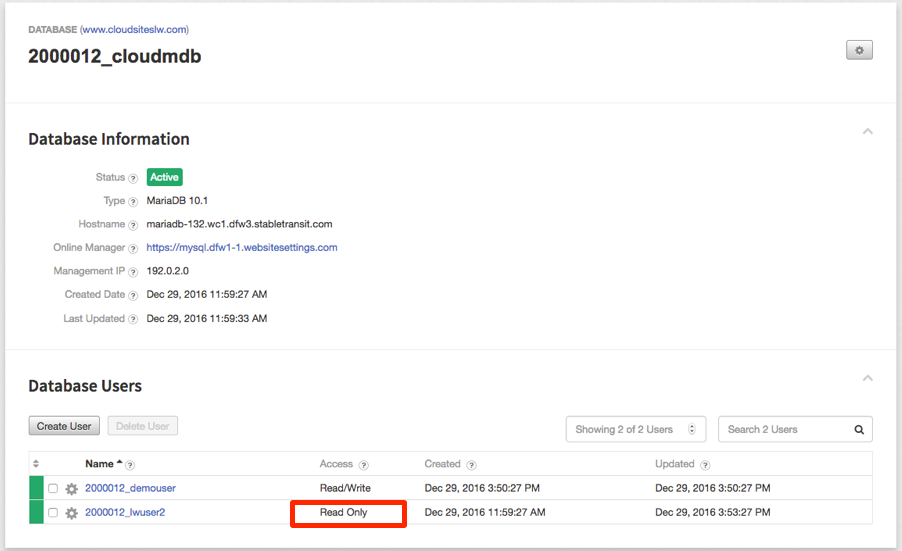Sort users by Created column
This screenshot has height=551, width=902.
(442, 464)
